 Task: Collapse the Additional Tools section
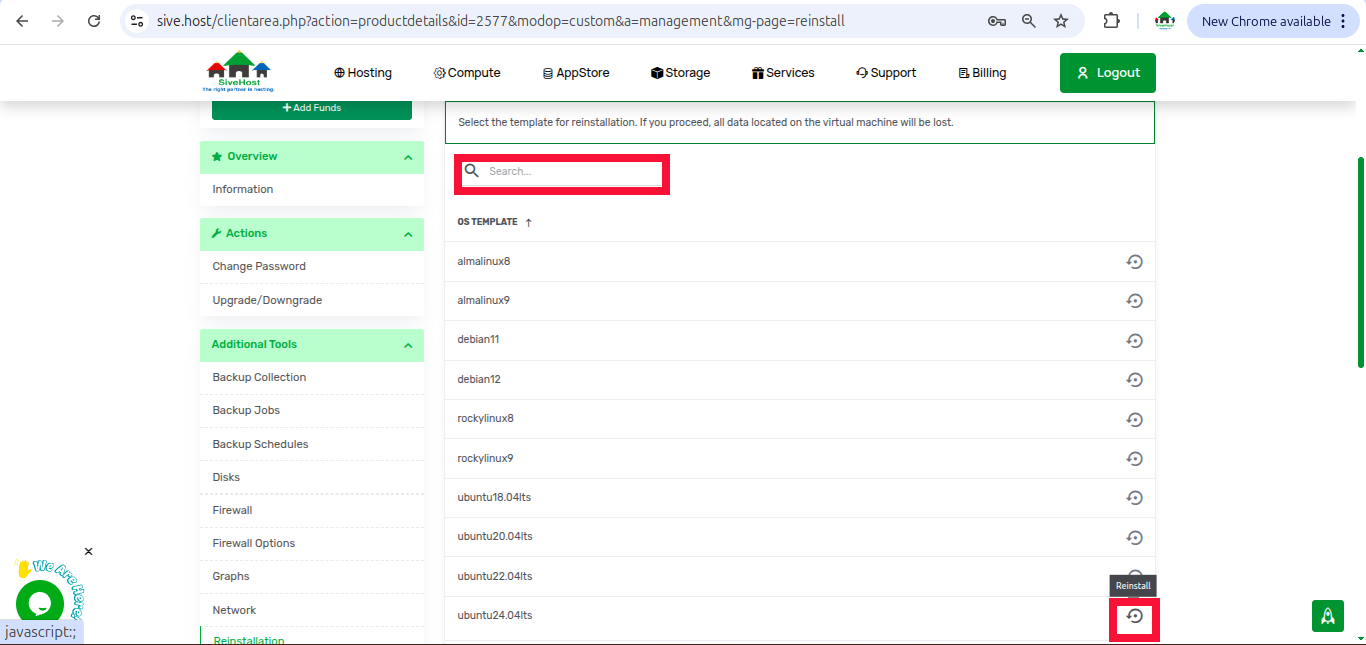tap(408, 345)
